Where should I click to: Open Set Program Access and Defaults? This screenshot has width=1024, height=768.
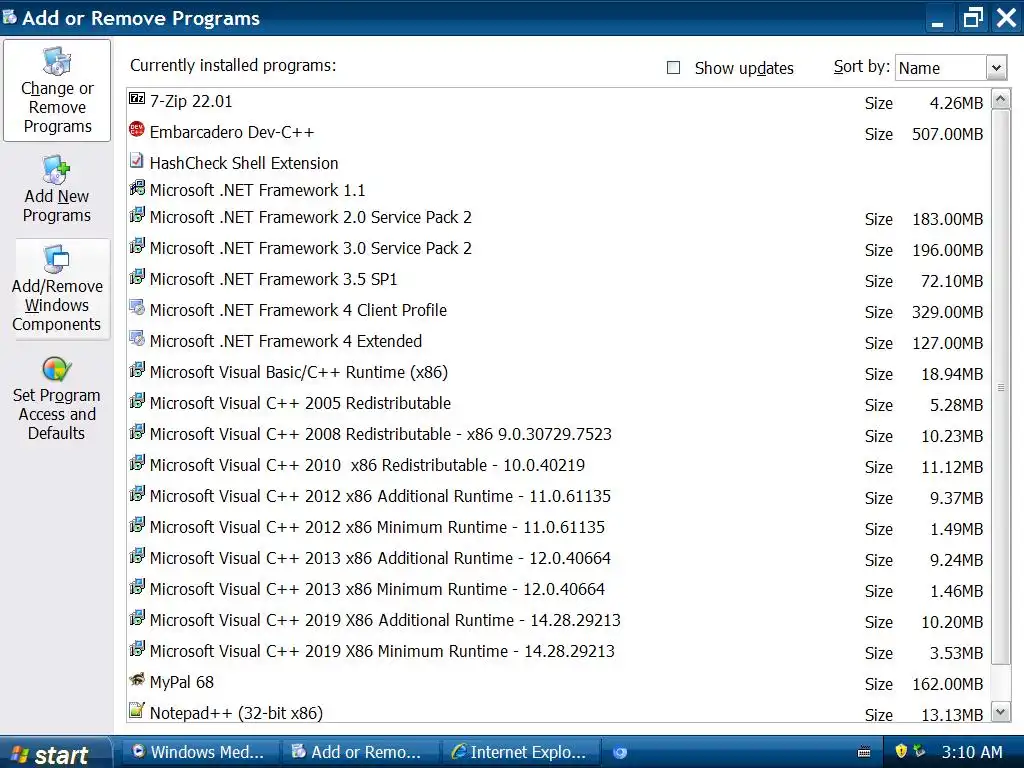57,398
